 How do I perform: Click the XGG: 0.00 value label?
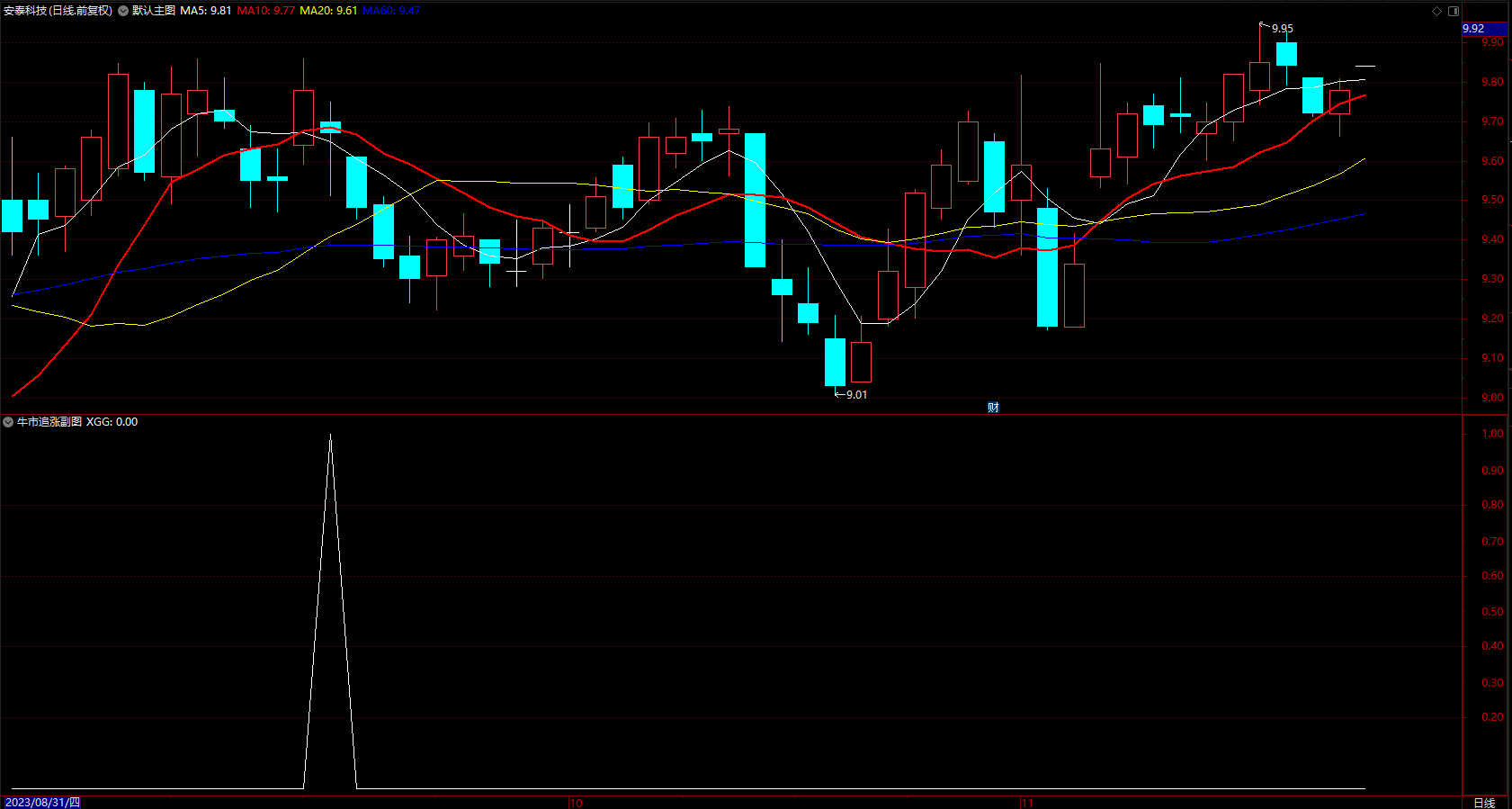(112, 422)
